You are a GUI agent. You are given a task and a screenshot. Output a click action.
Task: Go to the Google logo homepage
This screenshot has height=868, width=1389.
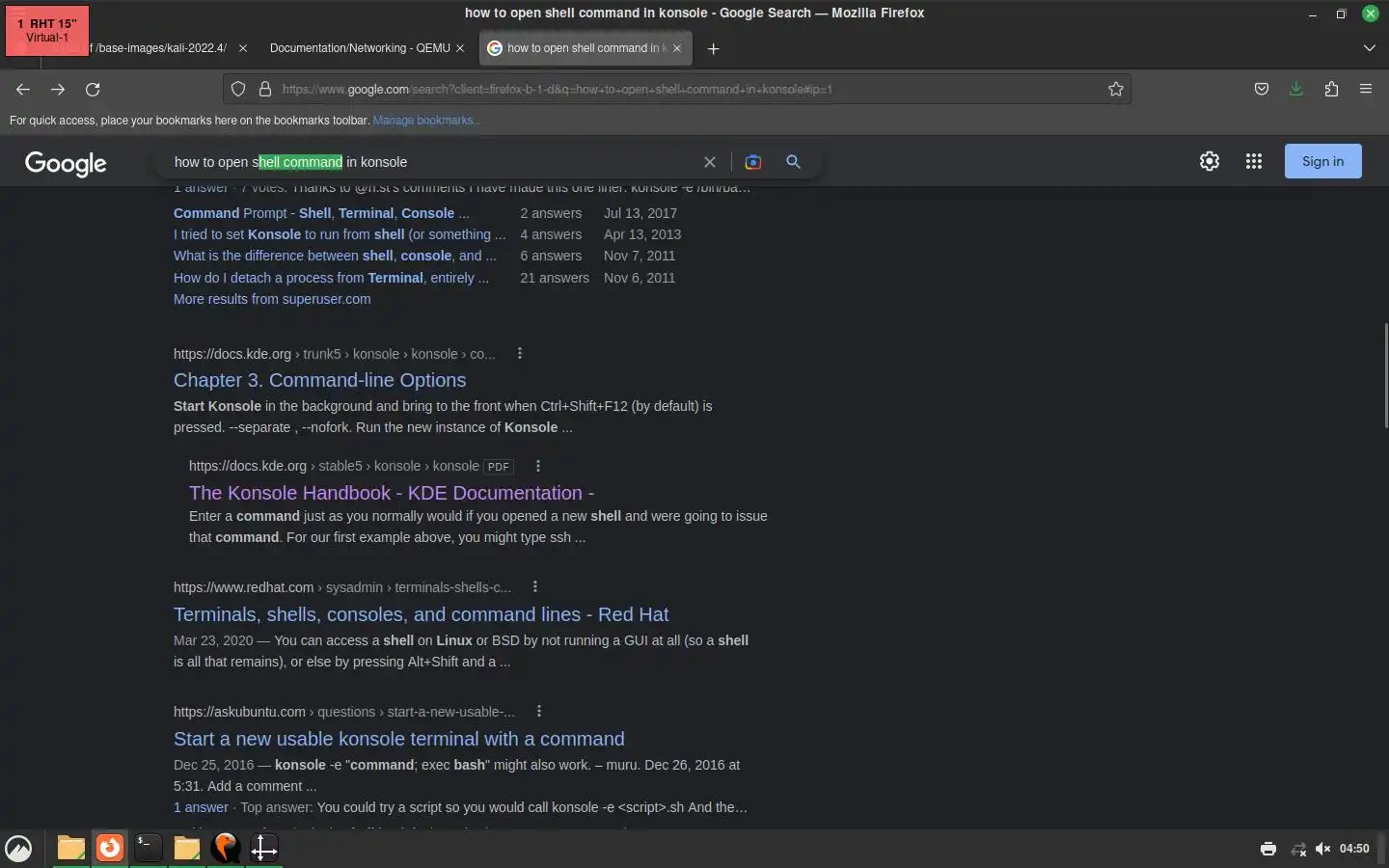click(x=66, y=163)
